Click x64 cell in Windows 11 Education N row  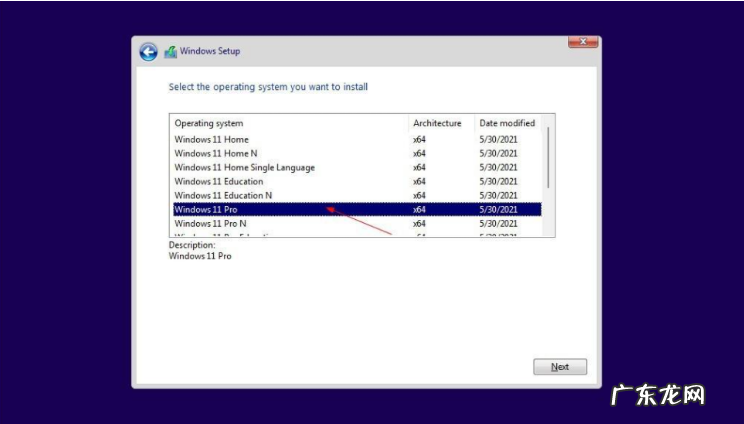pos(419,195)
